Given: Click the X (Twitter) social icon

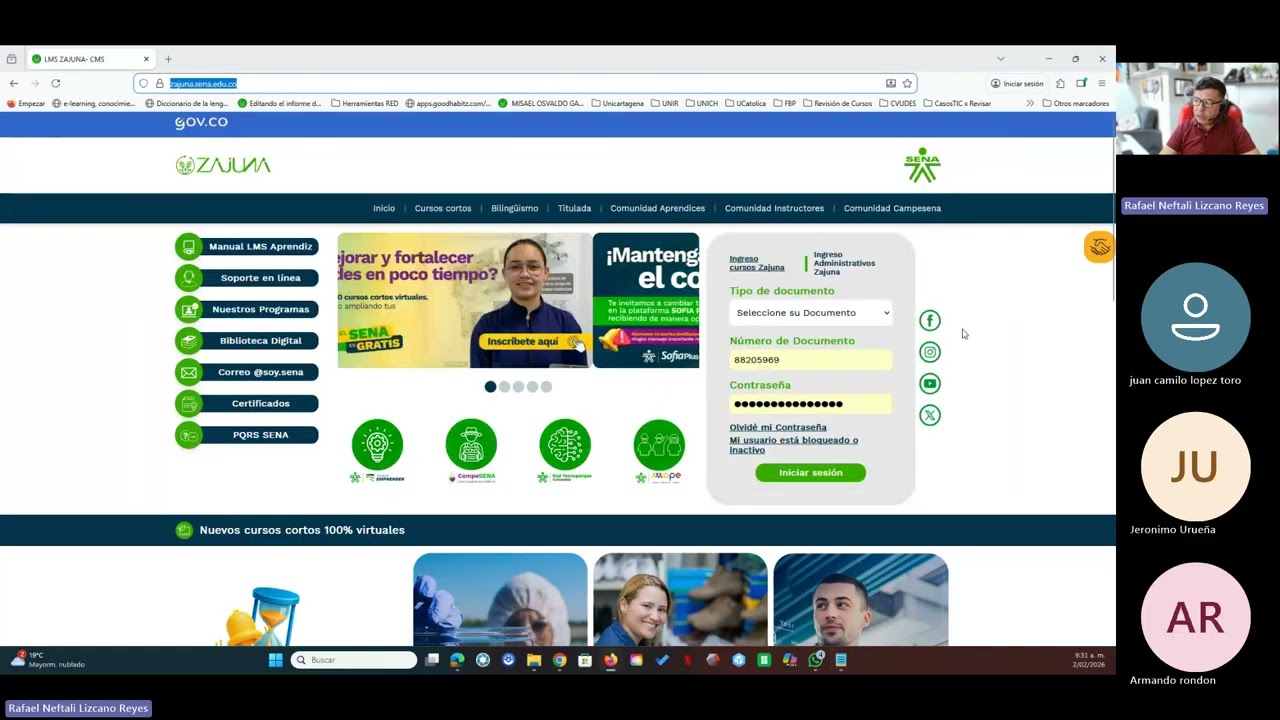Looking at the screenshot, I should tap(930, 415).
